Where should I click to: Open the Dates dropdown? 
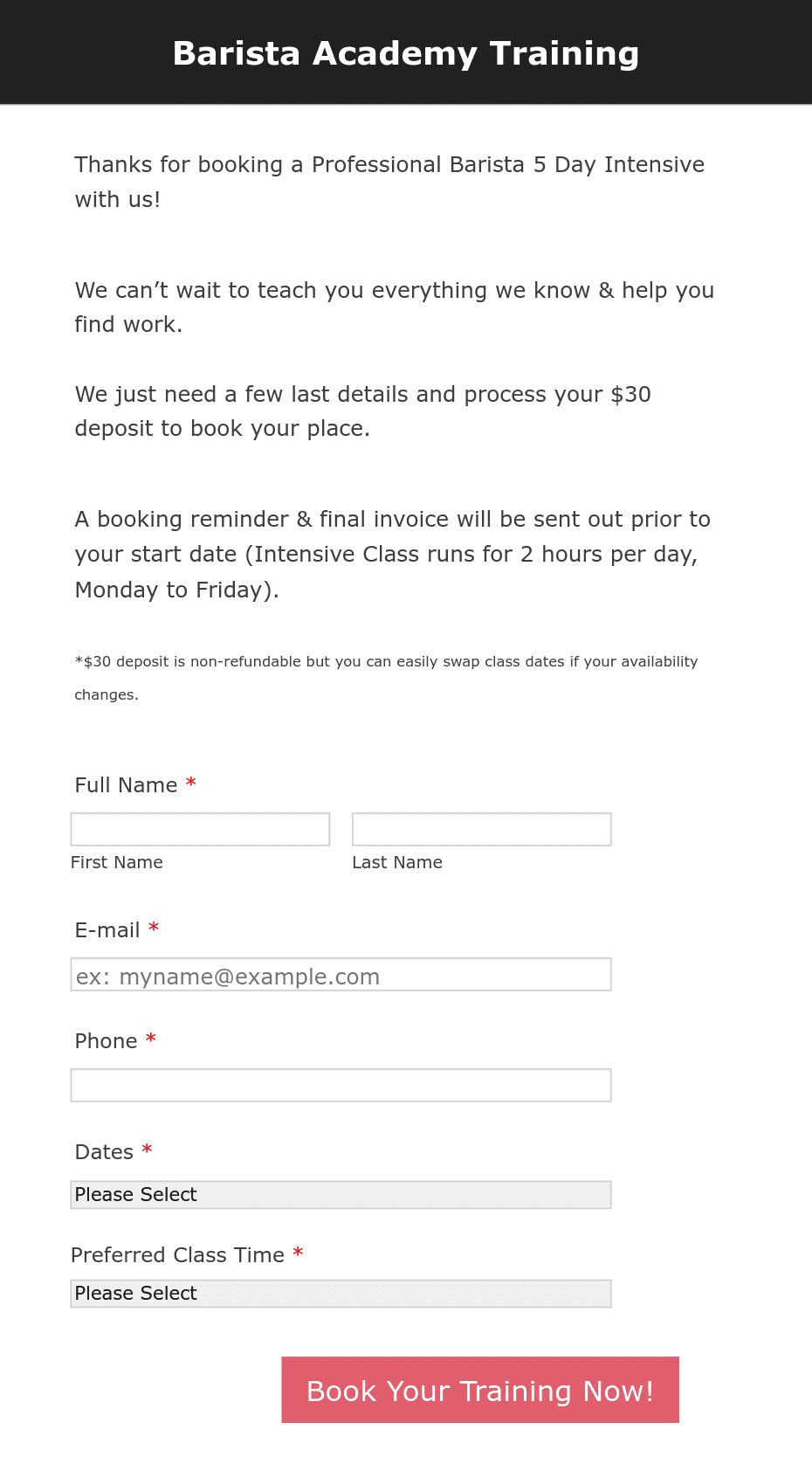tap(341, 1195)
